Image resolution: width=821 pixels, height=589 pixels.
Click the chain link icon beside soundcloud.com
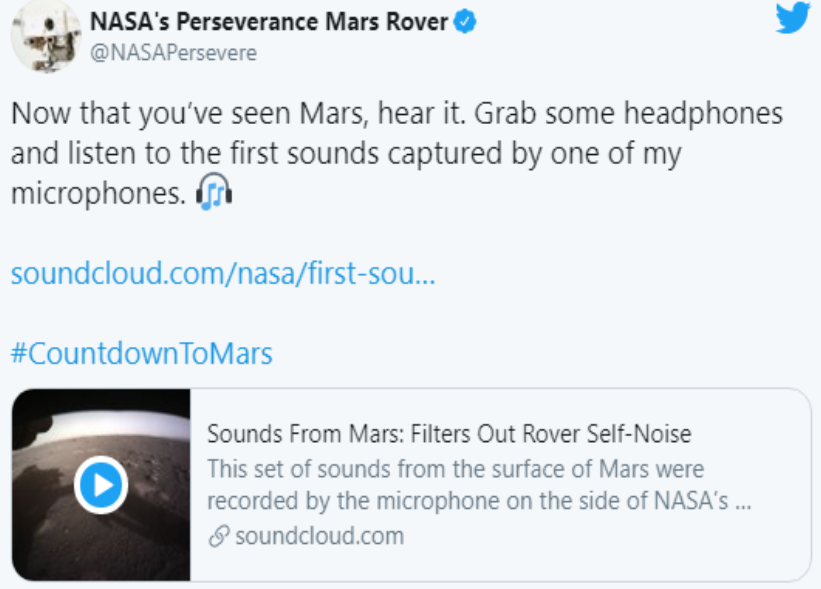pos(218,536)
